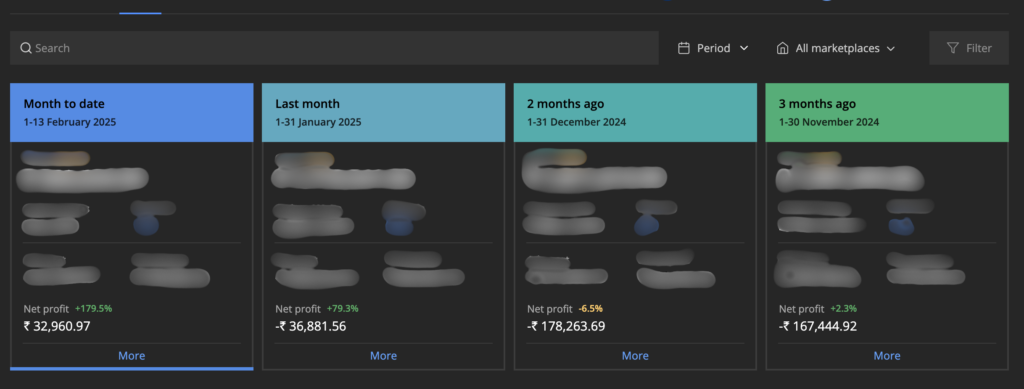Screen dimensions: 1024x389
Task: Open More under Month to date
Action: coord(131,356)
